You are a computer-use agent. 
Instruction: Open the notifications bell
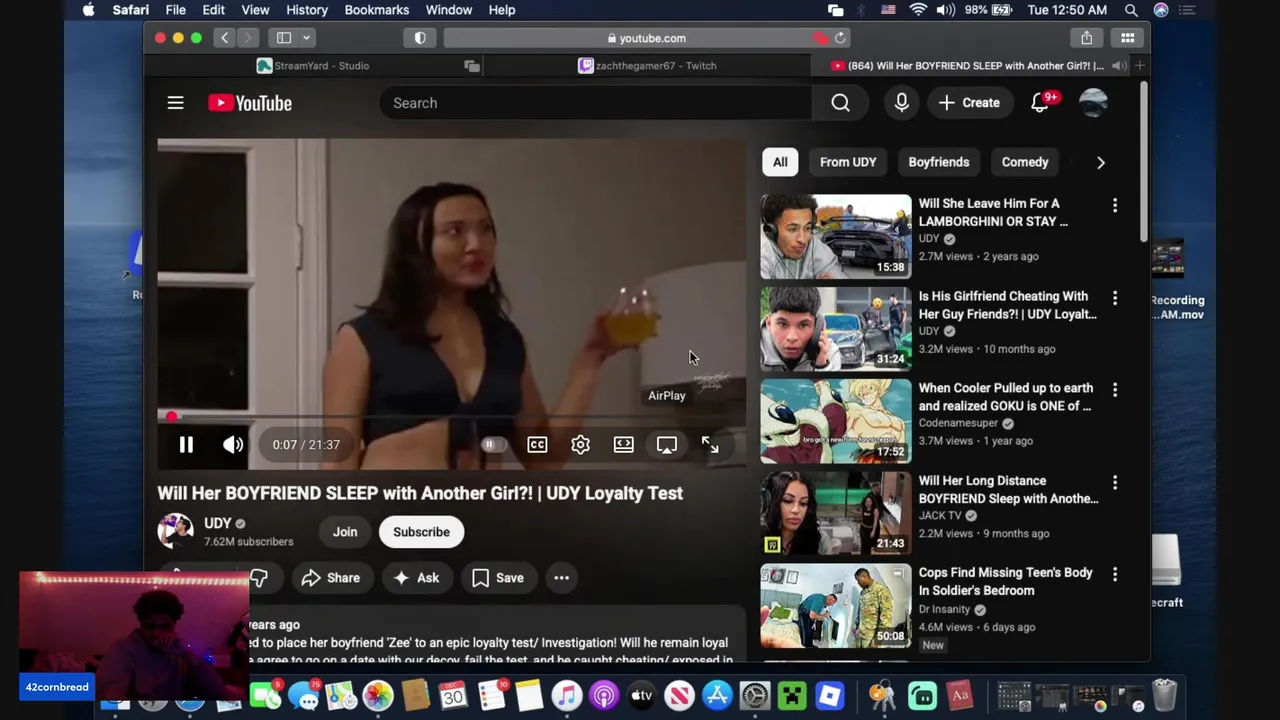[1040, 103]
